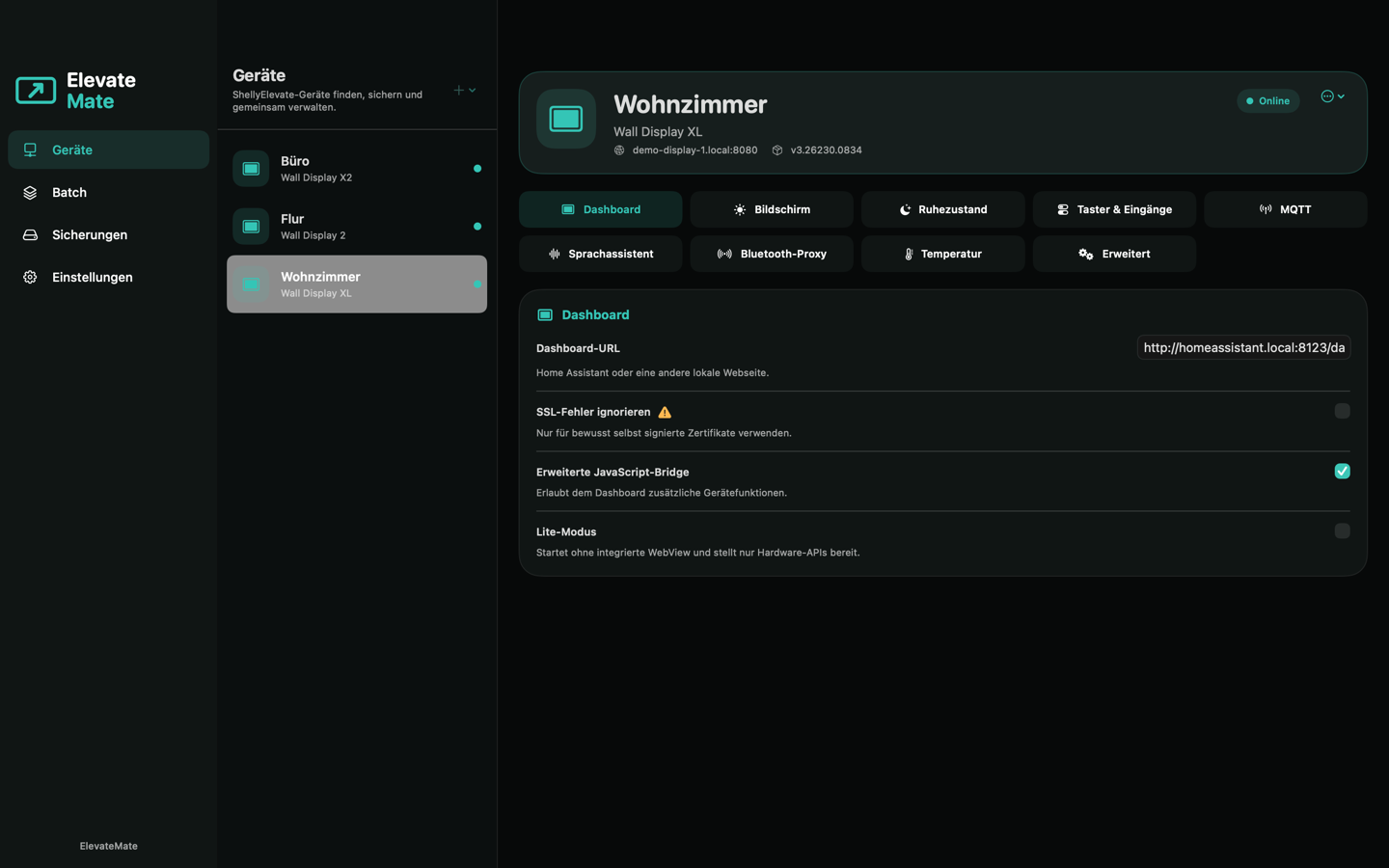This screenshot has height=868, width=1389.
Task: Open Einstellungen in the sidebar
Action: coord(108,277)
